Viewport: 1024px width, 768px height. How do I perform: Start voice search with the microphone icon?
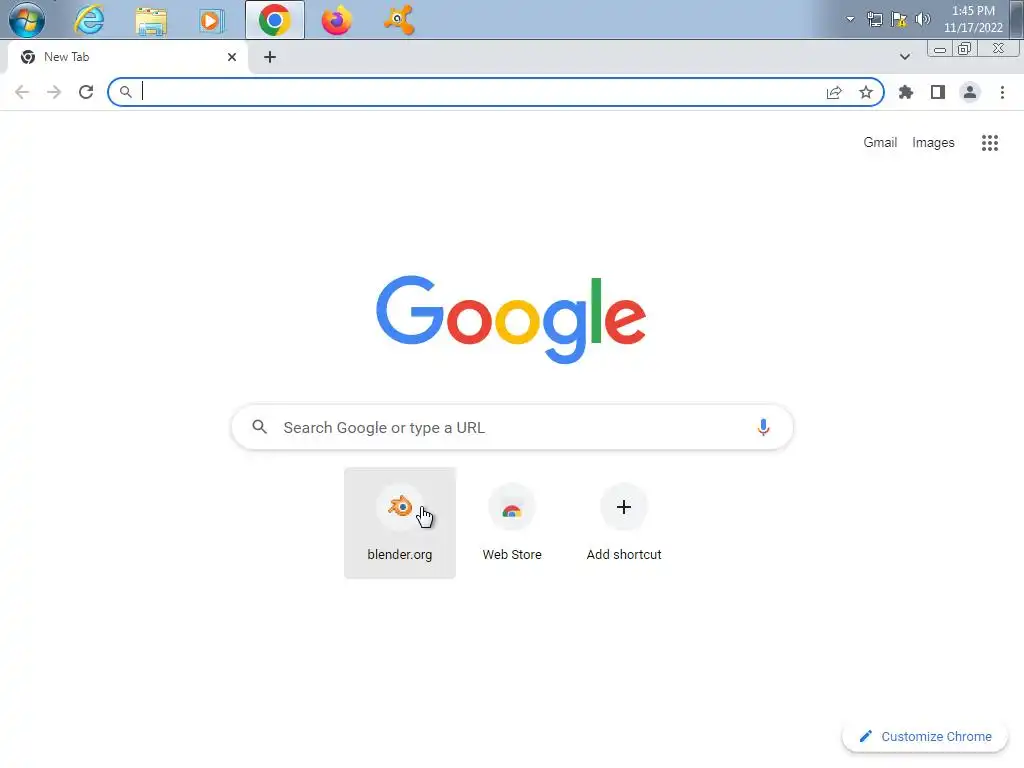(763, 427)
